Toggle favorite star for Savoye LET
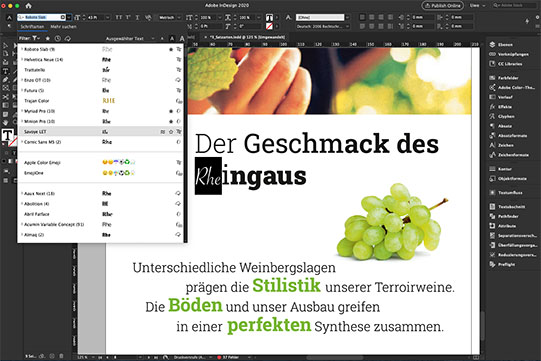 point(171,132)
